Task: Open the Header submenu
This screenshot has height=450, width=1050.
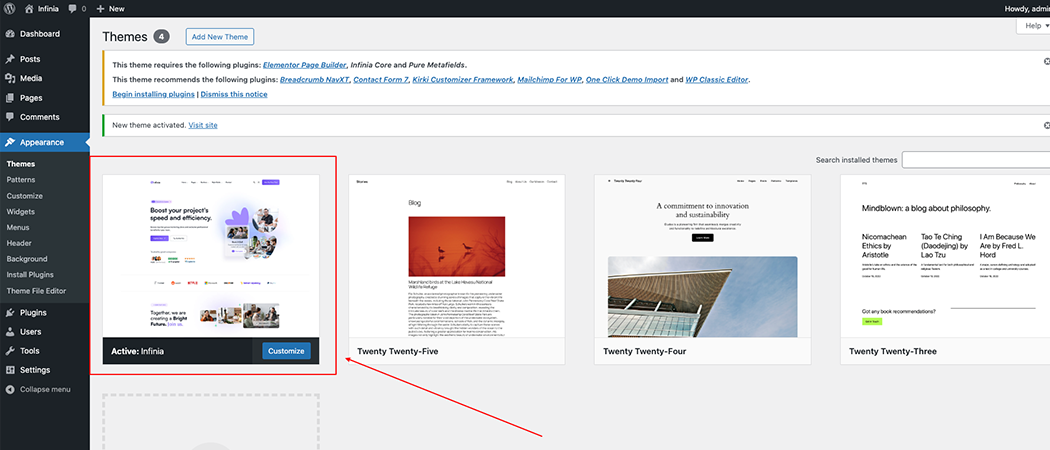Action: [x=19, y=243]
